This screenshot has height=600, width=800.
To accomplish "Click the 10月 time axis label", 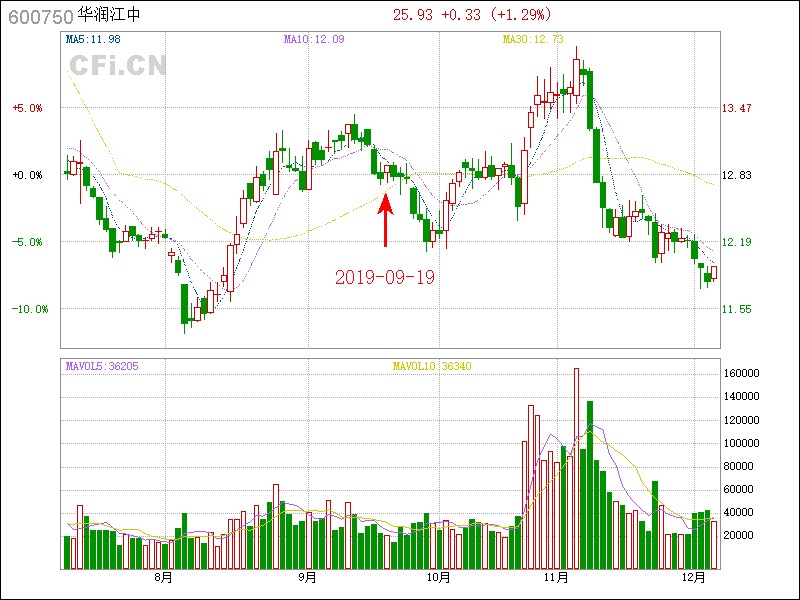I will [x=437, y=577].
